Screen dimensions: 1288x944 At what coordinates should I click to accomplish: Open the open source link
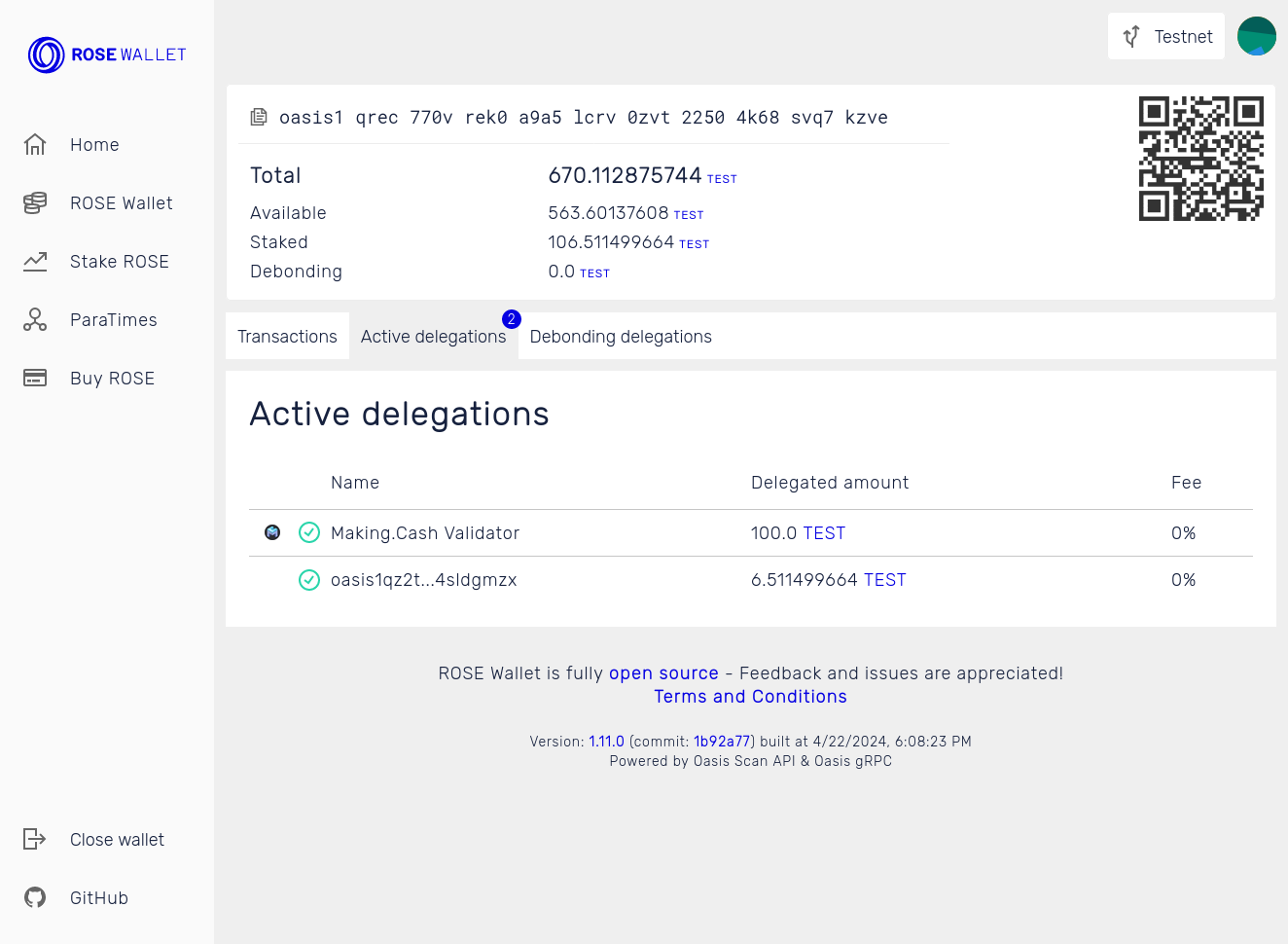click(663, 673)
